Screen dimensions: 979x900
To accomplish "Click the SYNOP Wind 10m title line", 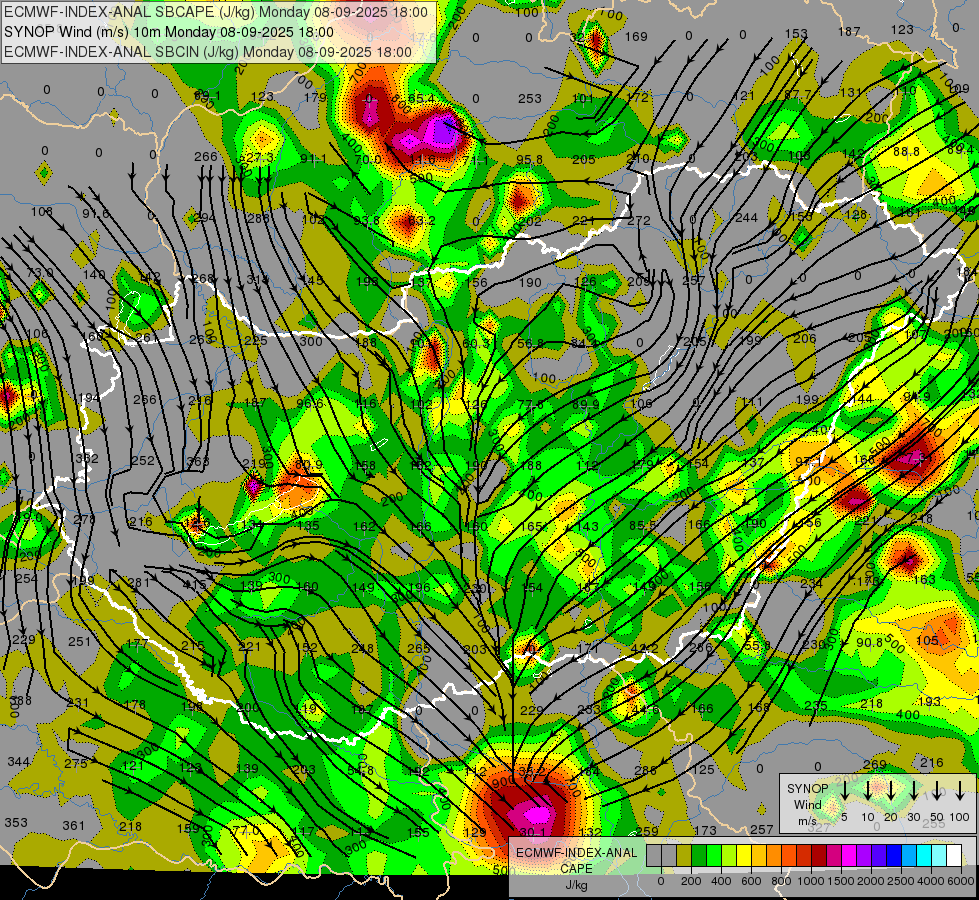I will (169, 32).
